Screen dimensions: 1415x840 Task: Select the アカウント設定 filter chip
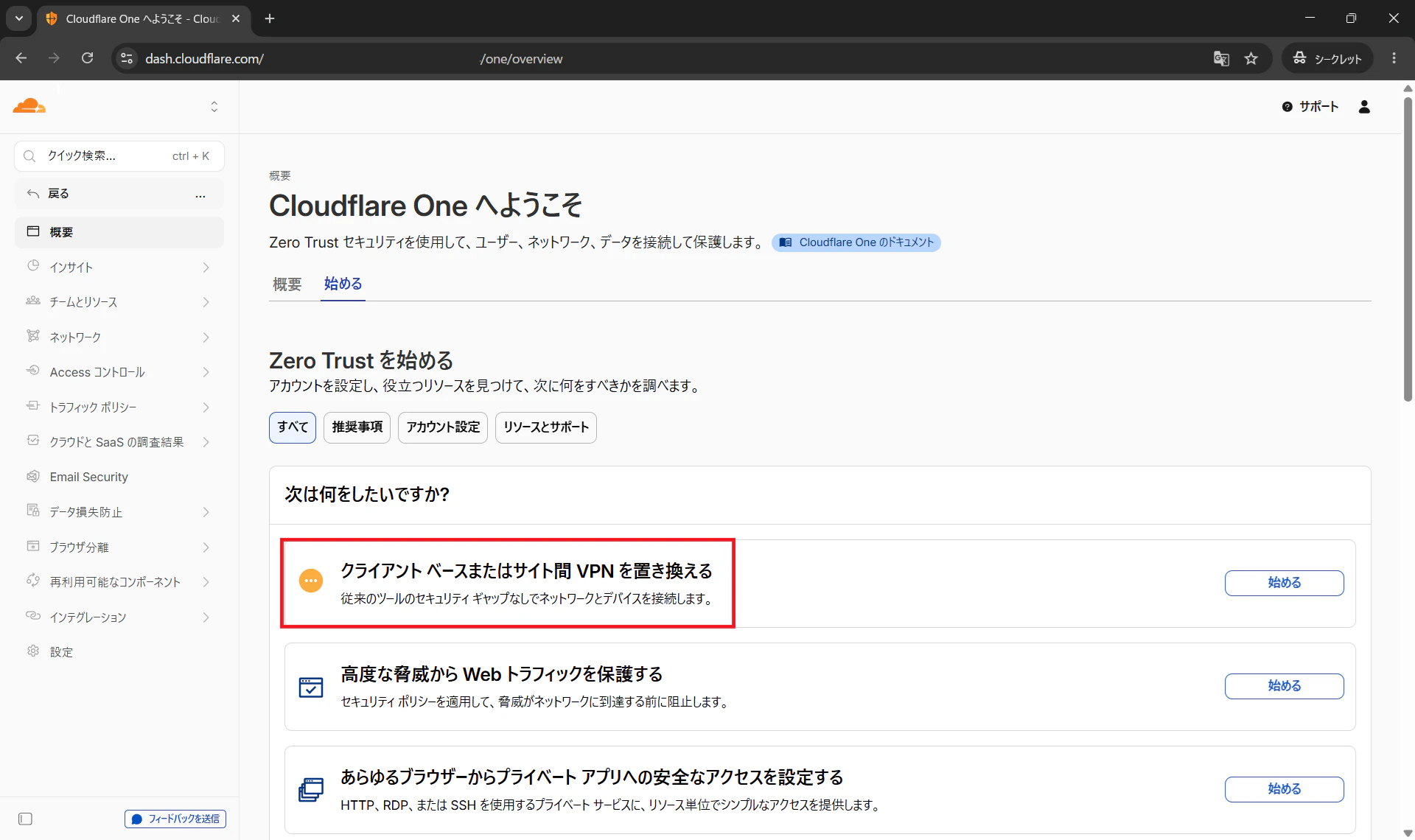(443, 427)
